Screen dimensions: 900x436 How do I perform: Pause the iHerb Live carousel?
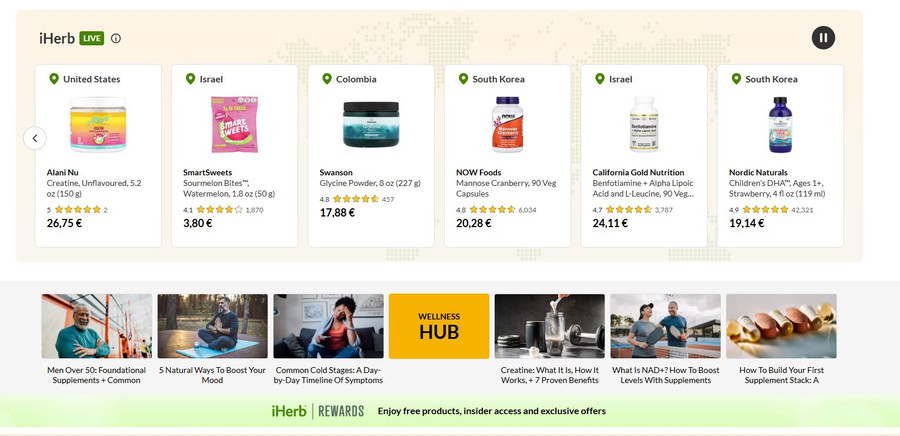823,38
